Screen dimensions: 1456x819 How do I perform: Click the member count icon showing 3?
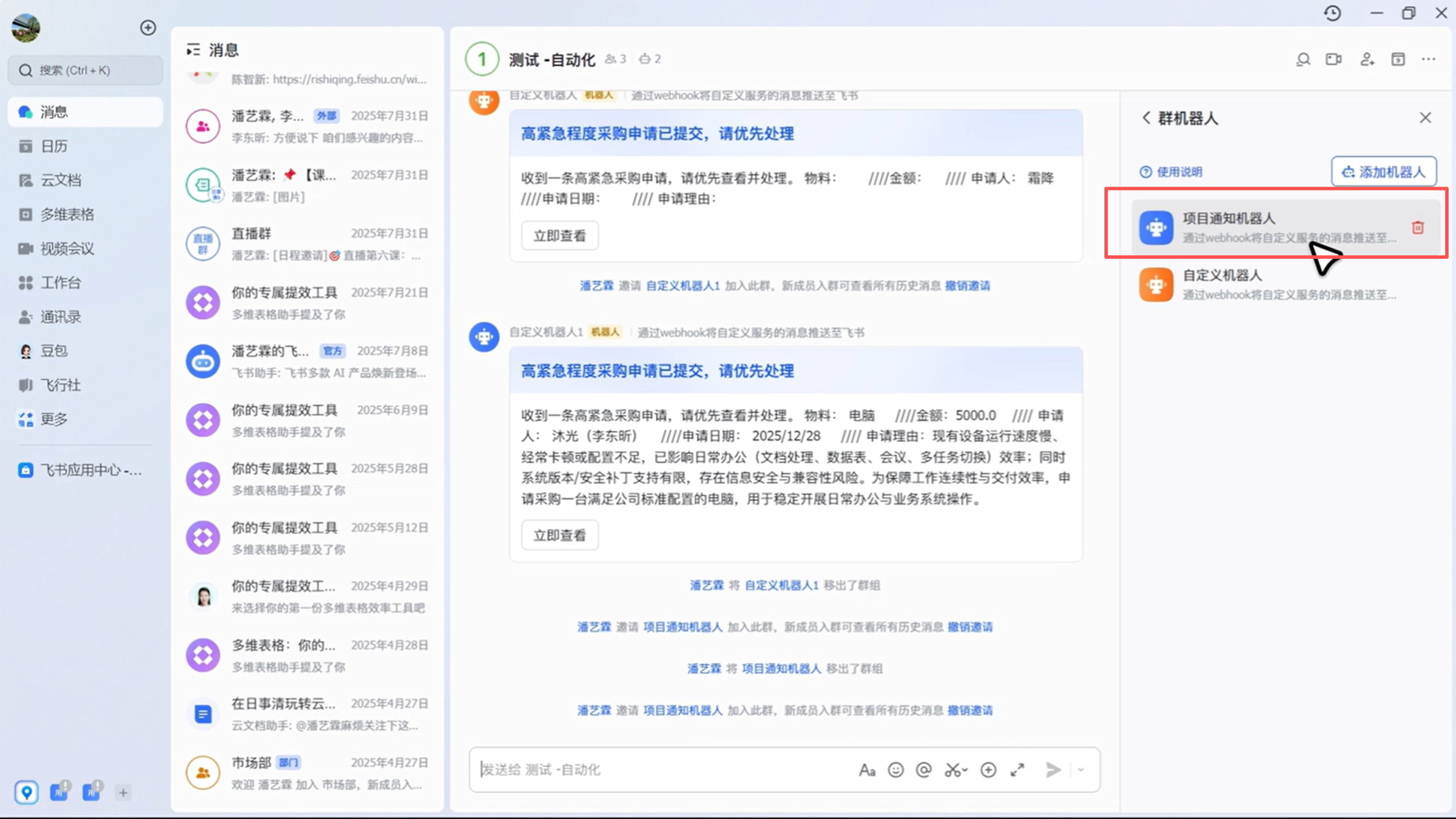pos(615,59)
